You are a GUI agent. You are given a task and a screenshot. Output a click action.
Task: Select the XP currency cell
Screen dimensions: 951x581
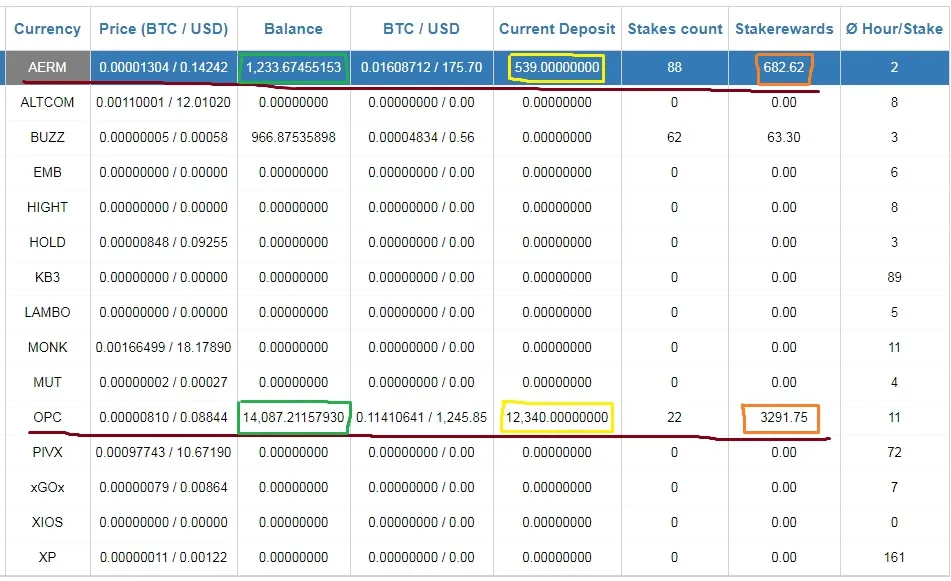(x=47, y=557)
